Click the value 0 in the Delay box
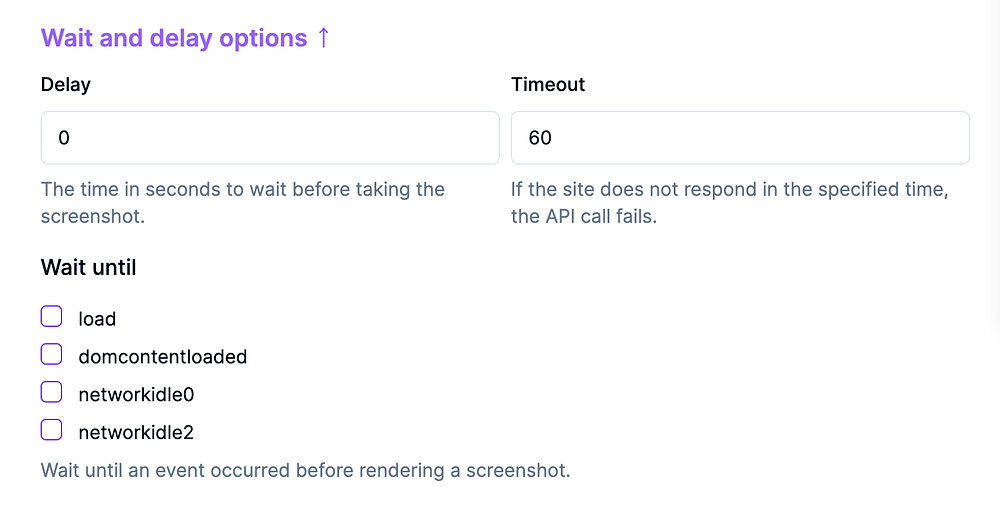Viewport: 1000px width, 516px height. (x=64, y=138)
